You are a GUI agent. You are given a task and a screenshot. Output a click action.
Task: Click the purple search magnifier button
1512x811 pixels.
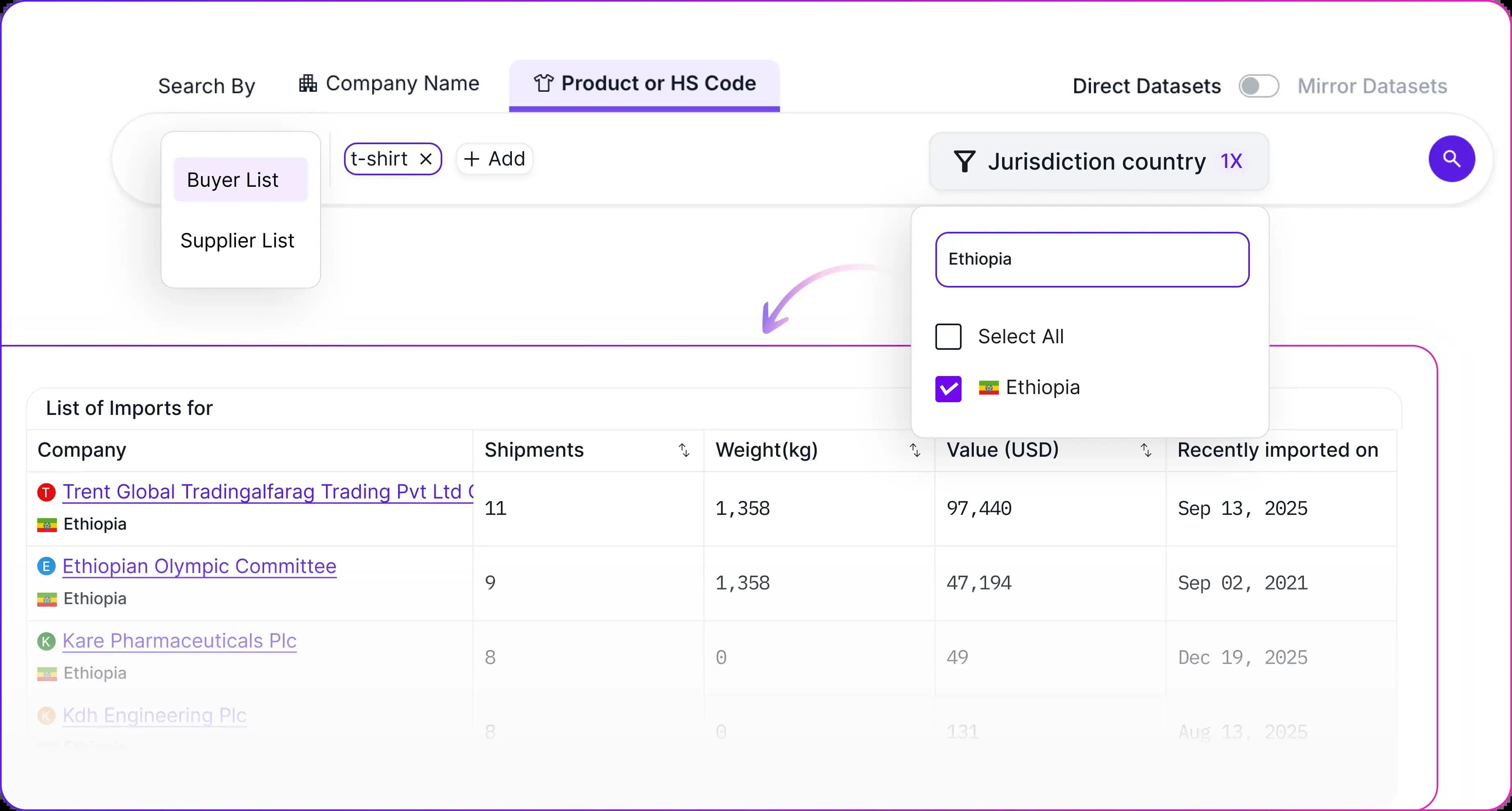1451,159
